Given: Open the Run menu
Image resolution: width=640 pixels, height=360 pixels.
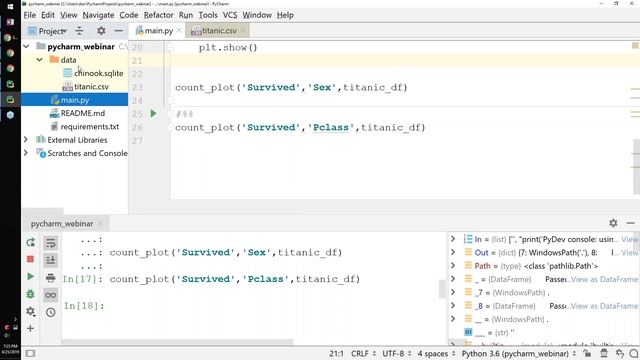Looking at the screenshot, I should tap(186, 15).
